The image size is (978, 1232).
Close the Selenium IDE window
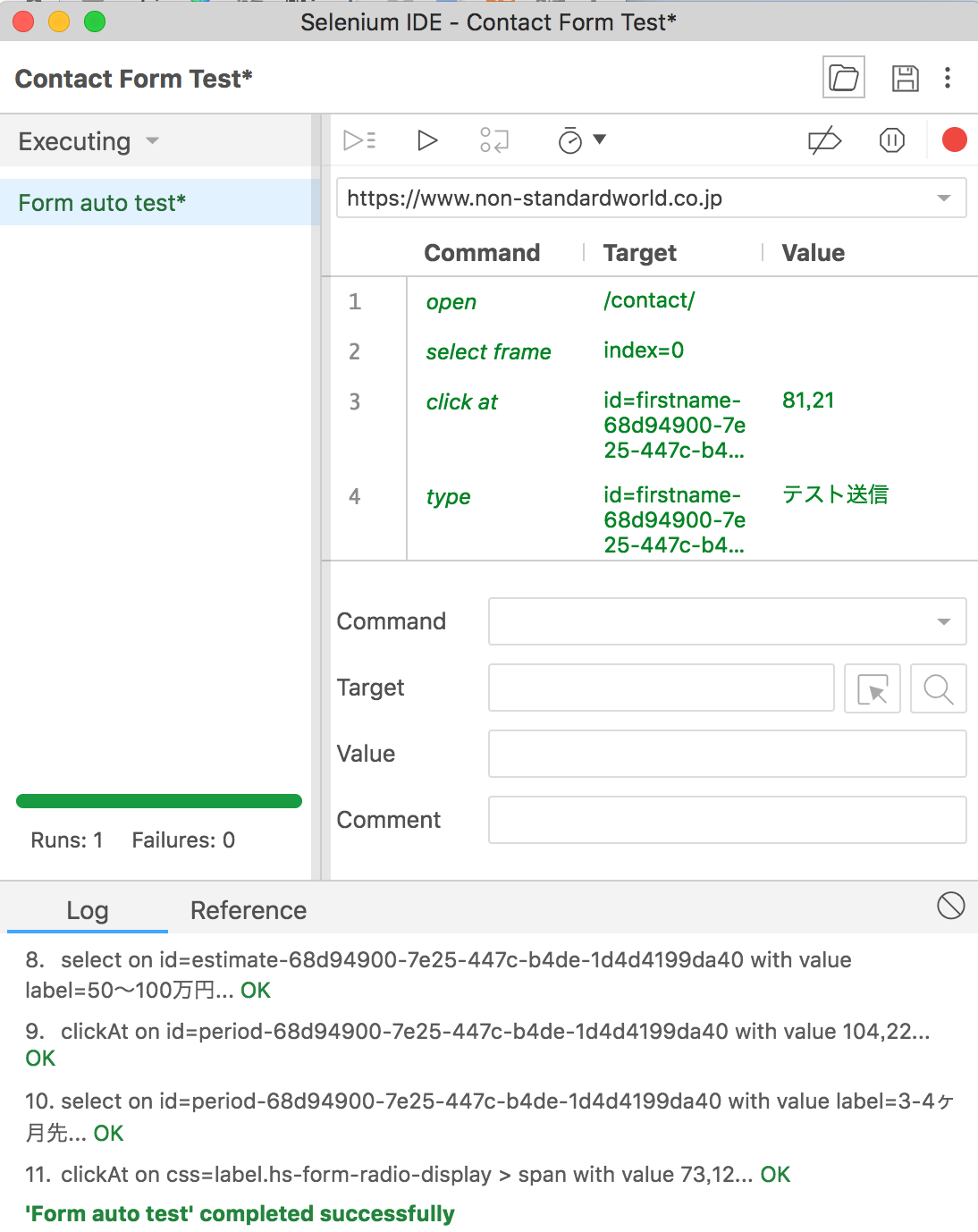[23, 21]
